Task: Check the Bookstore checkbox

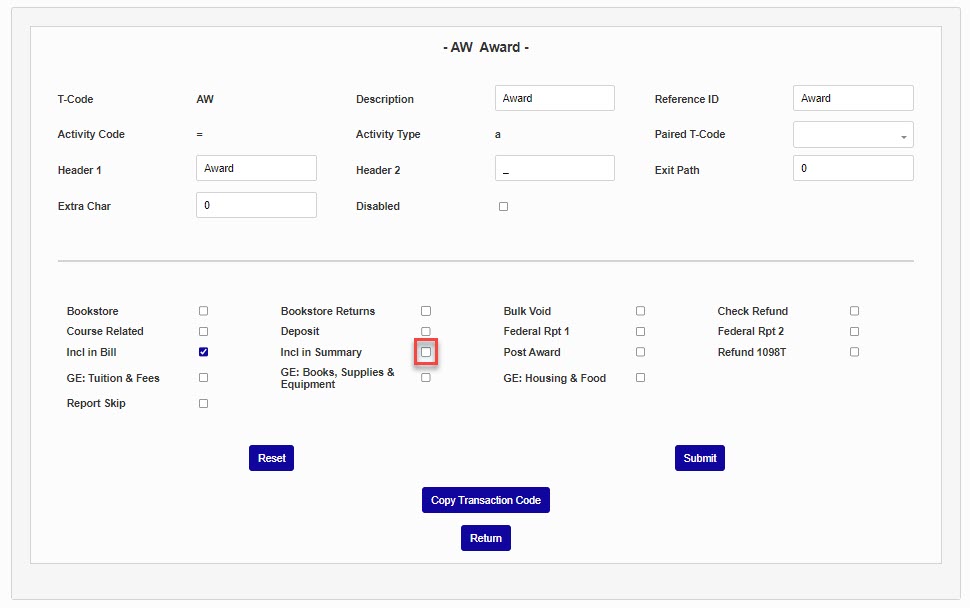Action: (x=204, y=311)
